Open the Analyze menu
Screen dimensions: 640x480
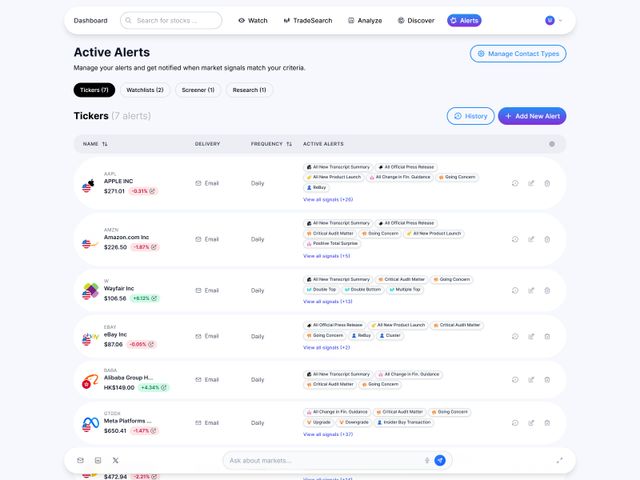(x=365, y=20)
